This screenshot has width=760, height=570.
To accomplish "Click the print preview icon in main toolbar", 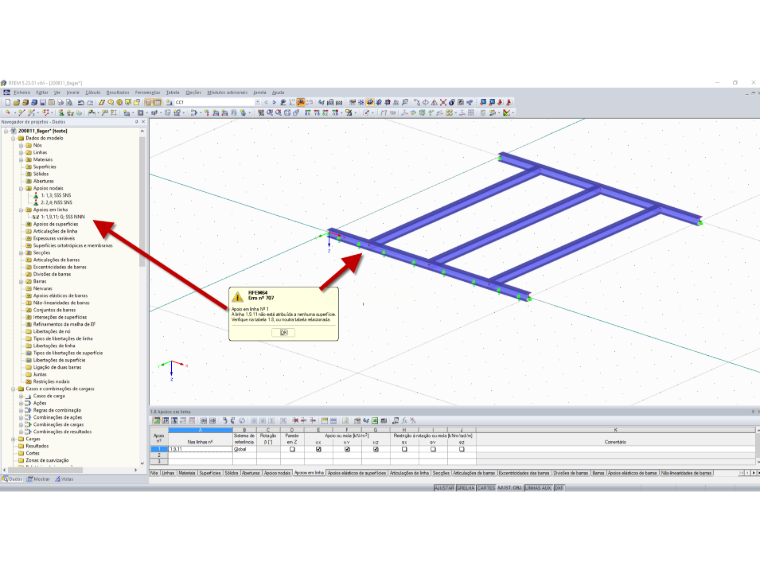I will tap(69, 102).
